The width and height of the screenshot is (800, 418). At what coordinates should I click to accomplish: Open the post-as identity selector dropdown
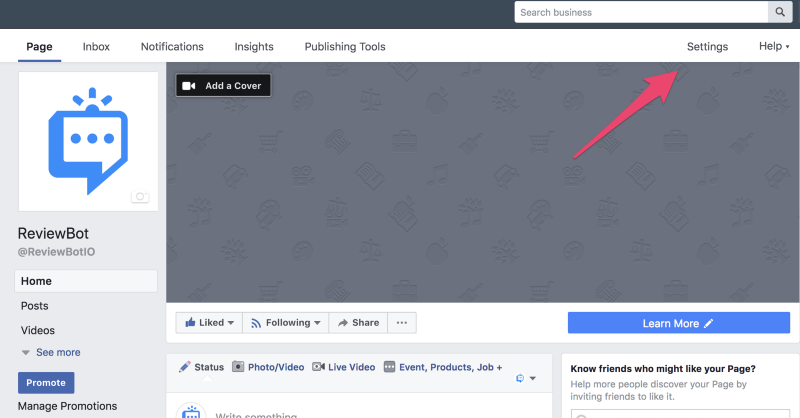526,378
